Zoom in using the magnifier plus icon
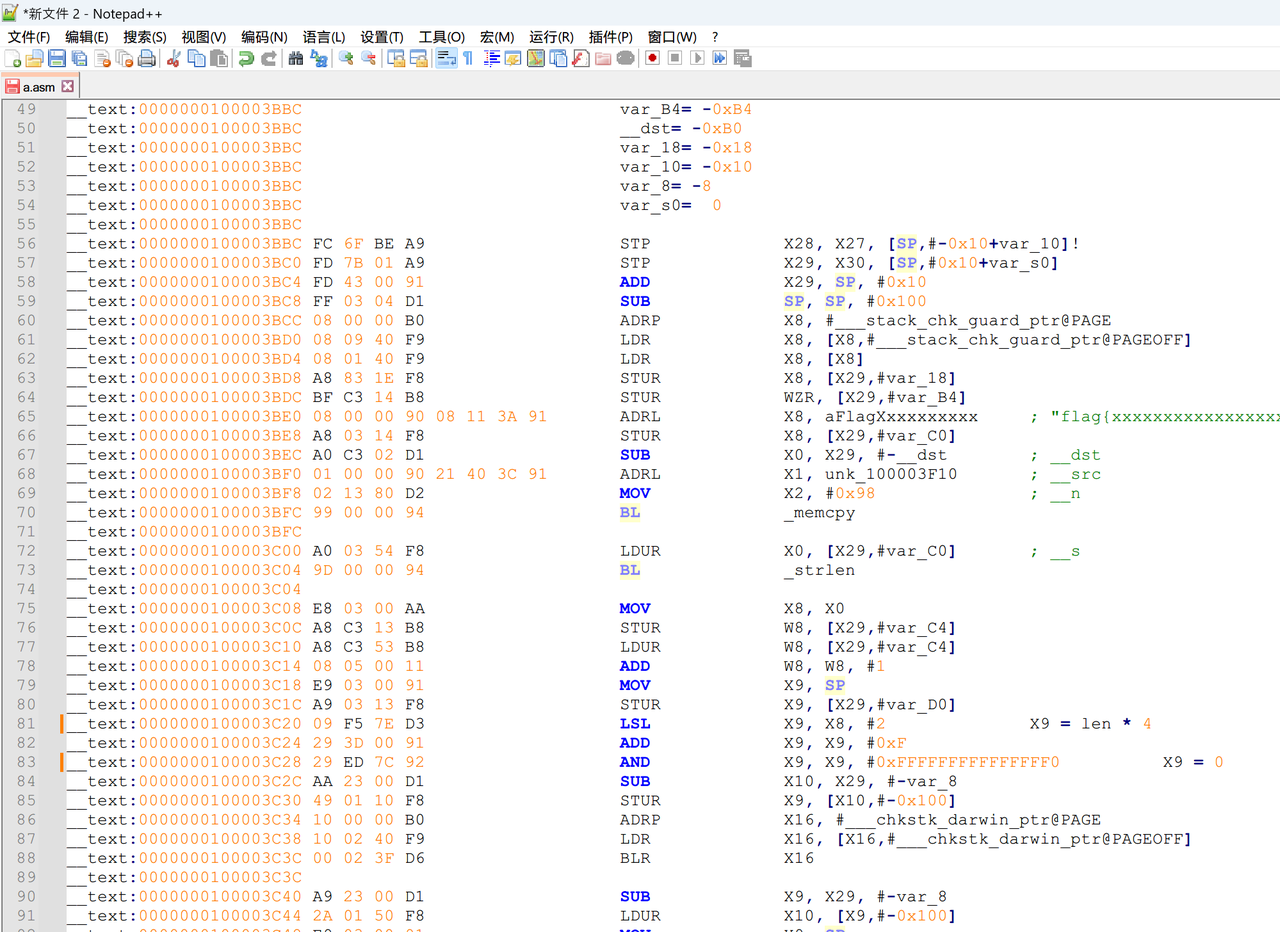The width and height of the screenshot is (1280, 932). pyautogui.click(x=346, y=59)
